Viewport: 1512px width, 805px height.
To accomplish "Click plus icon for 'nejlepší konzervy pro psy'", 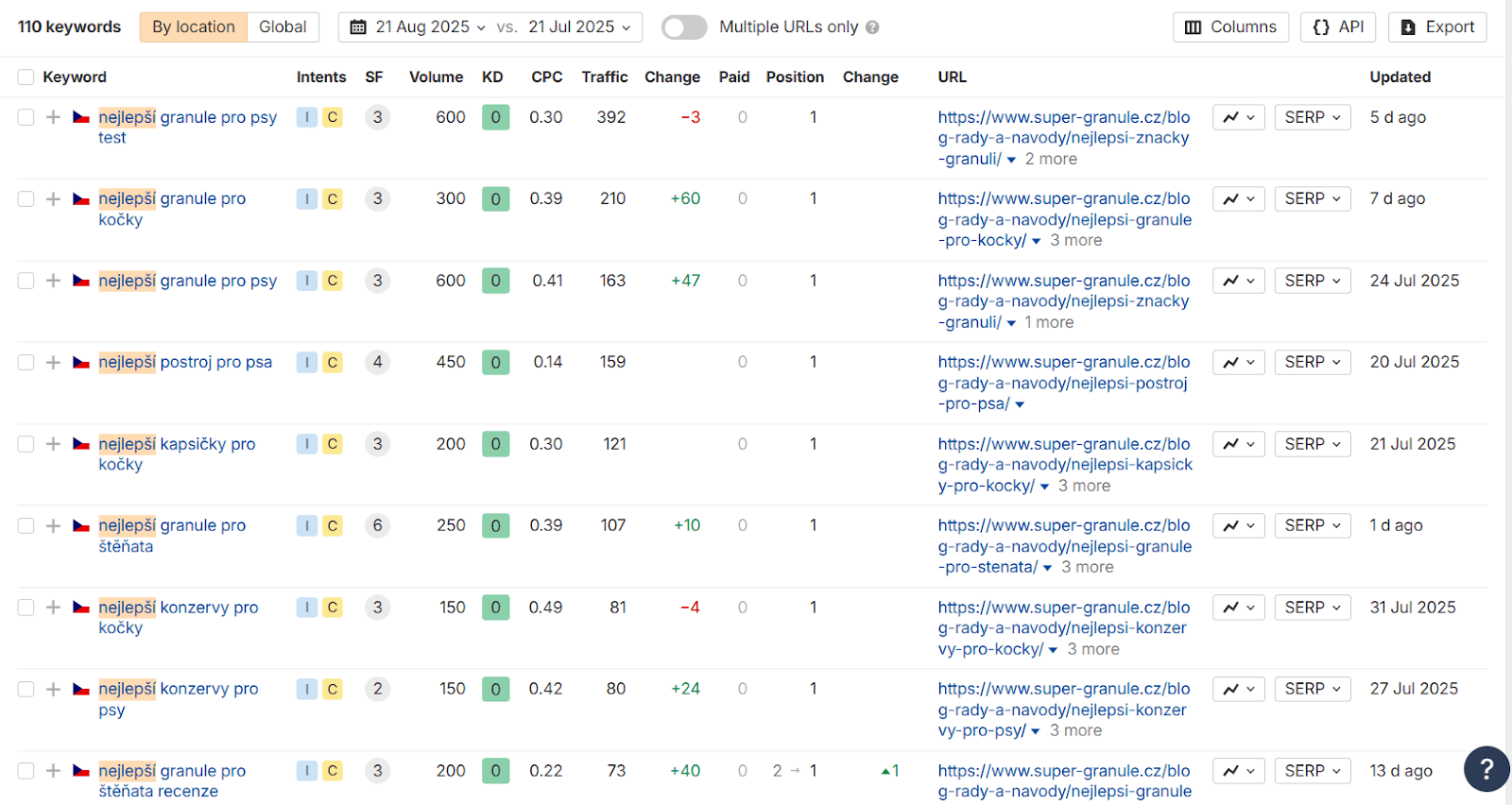I will coord(54,689).
